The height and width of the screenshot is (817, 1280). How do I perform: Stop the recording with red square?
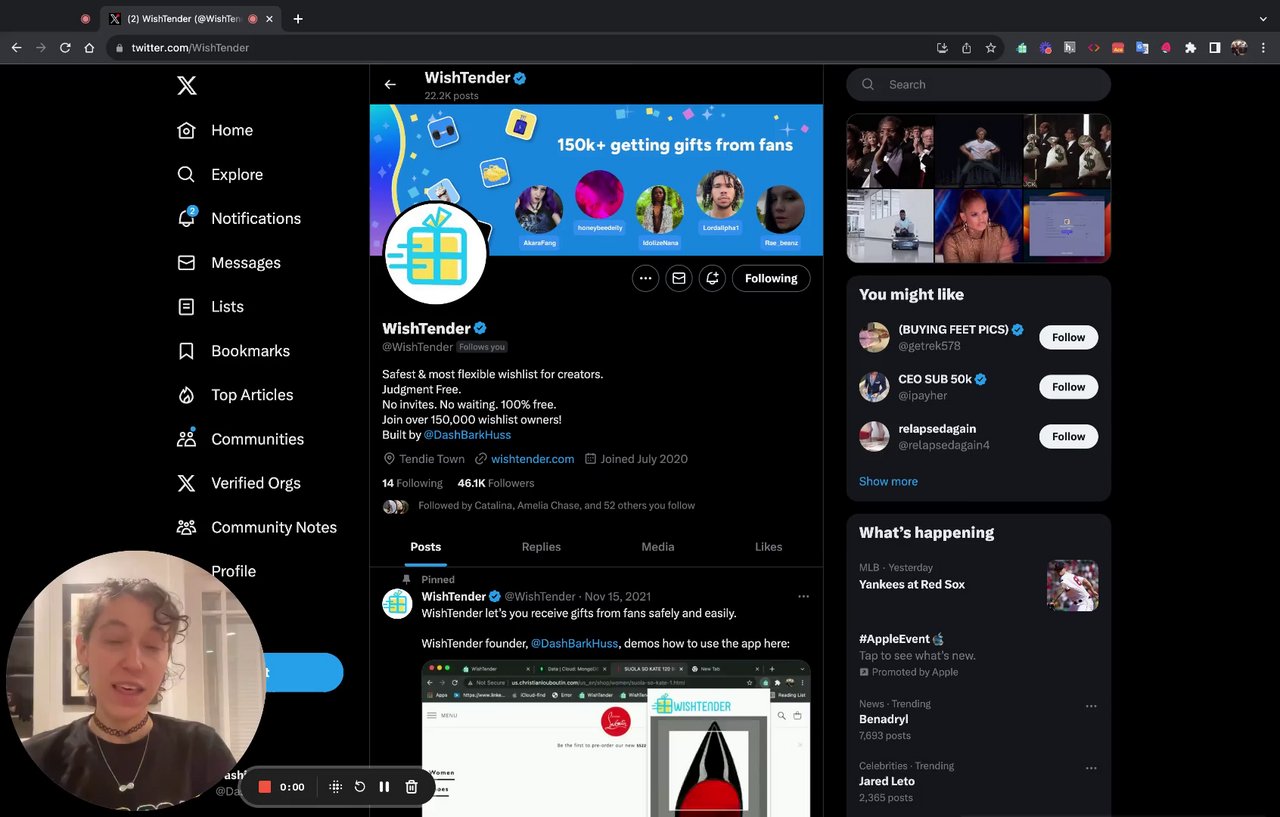[265, 787]
